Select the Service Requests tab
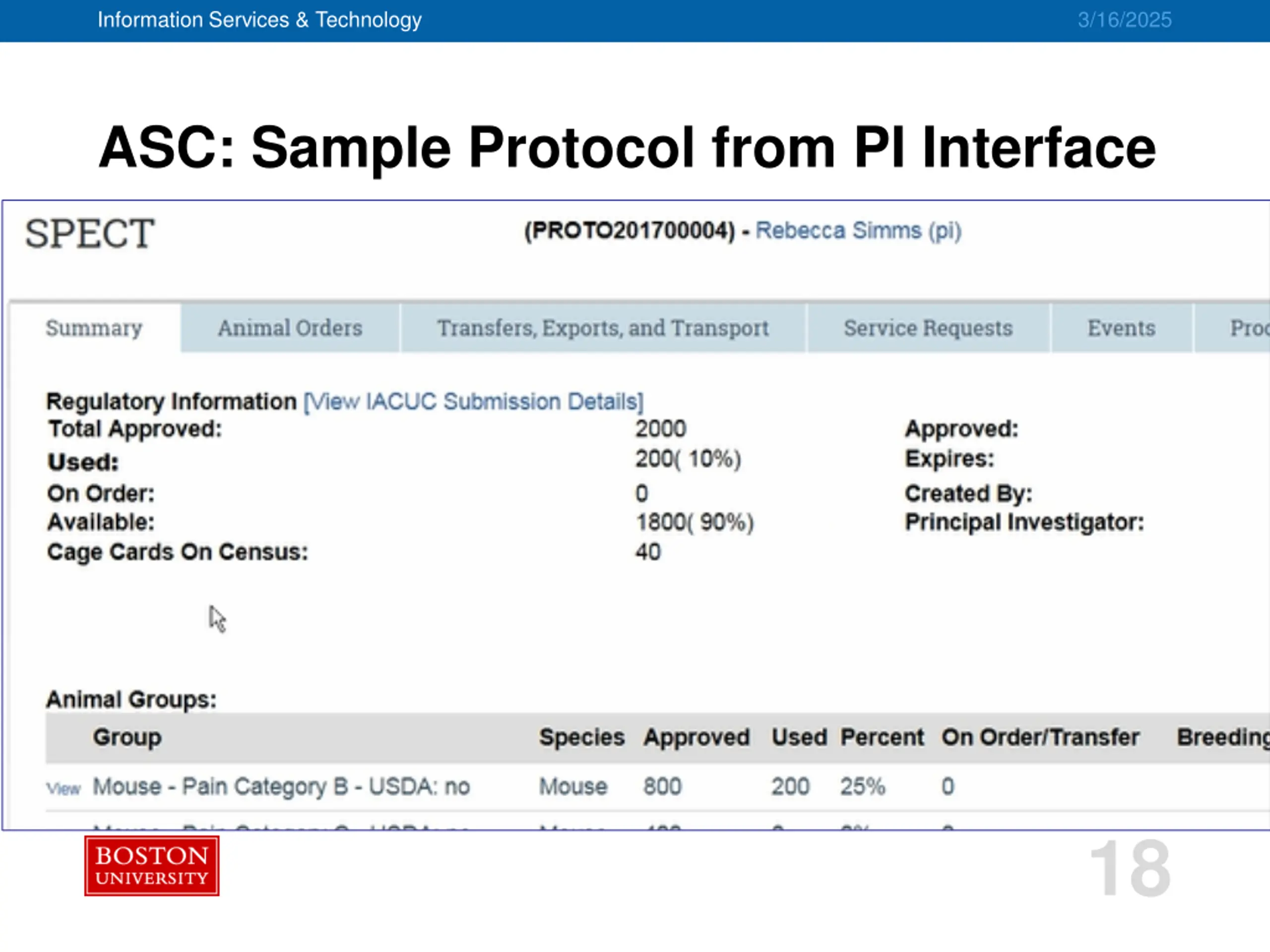 pyautogui.click(x=928, y=328)
